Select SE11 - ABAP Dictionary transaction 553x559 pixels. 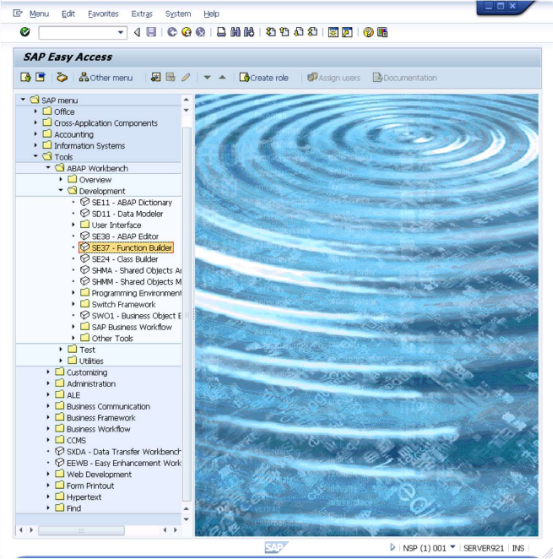coord(132,202)
